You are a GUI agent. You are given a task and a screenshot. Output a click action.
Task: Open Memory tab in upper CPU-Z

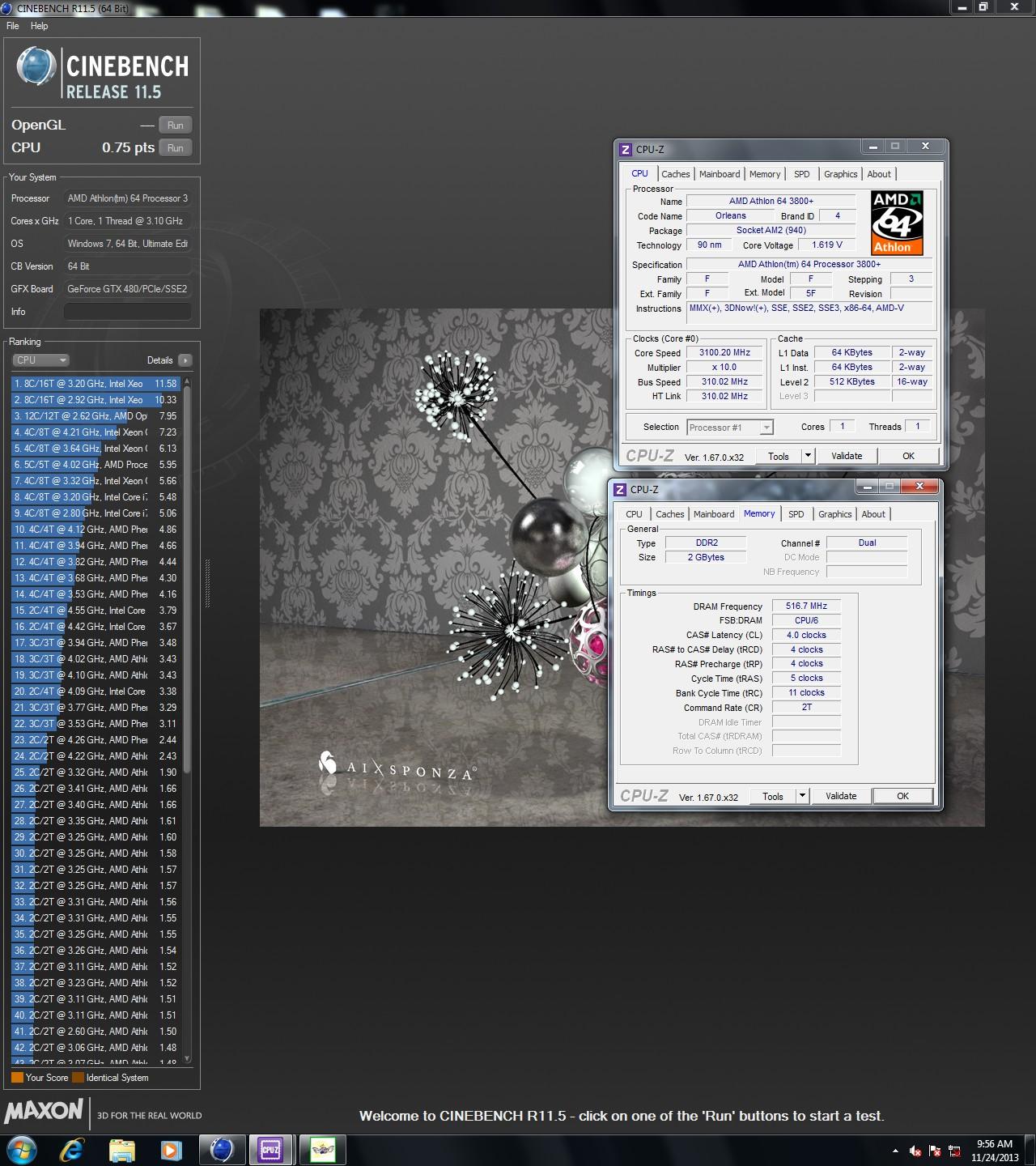765,174
